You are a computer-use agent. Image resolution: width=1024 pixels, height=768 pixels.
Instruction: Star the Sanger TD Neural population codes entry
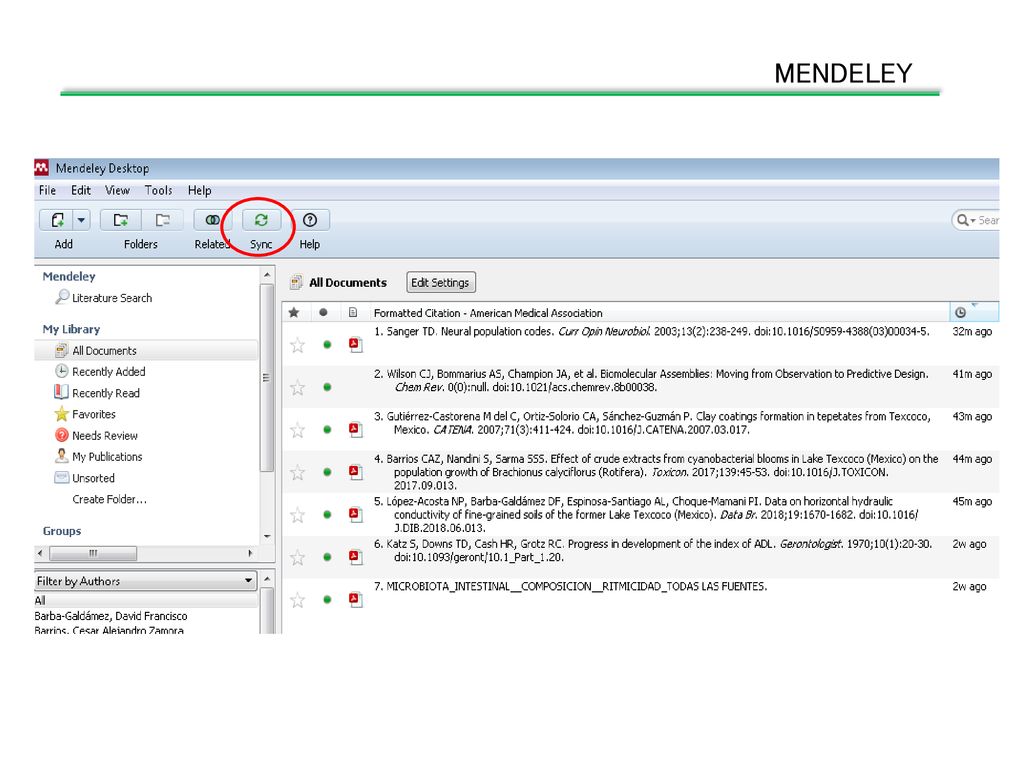pyautogui.click(x=298, y=345)
